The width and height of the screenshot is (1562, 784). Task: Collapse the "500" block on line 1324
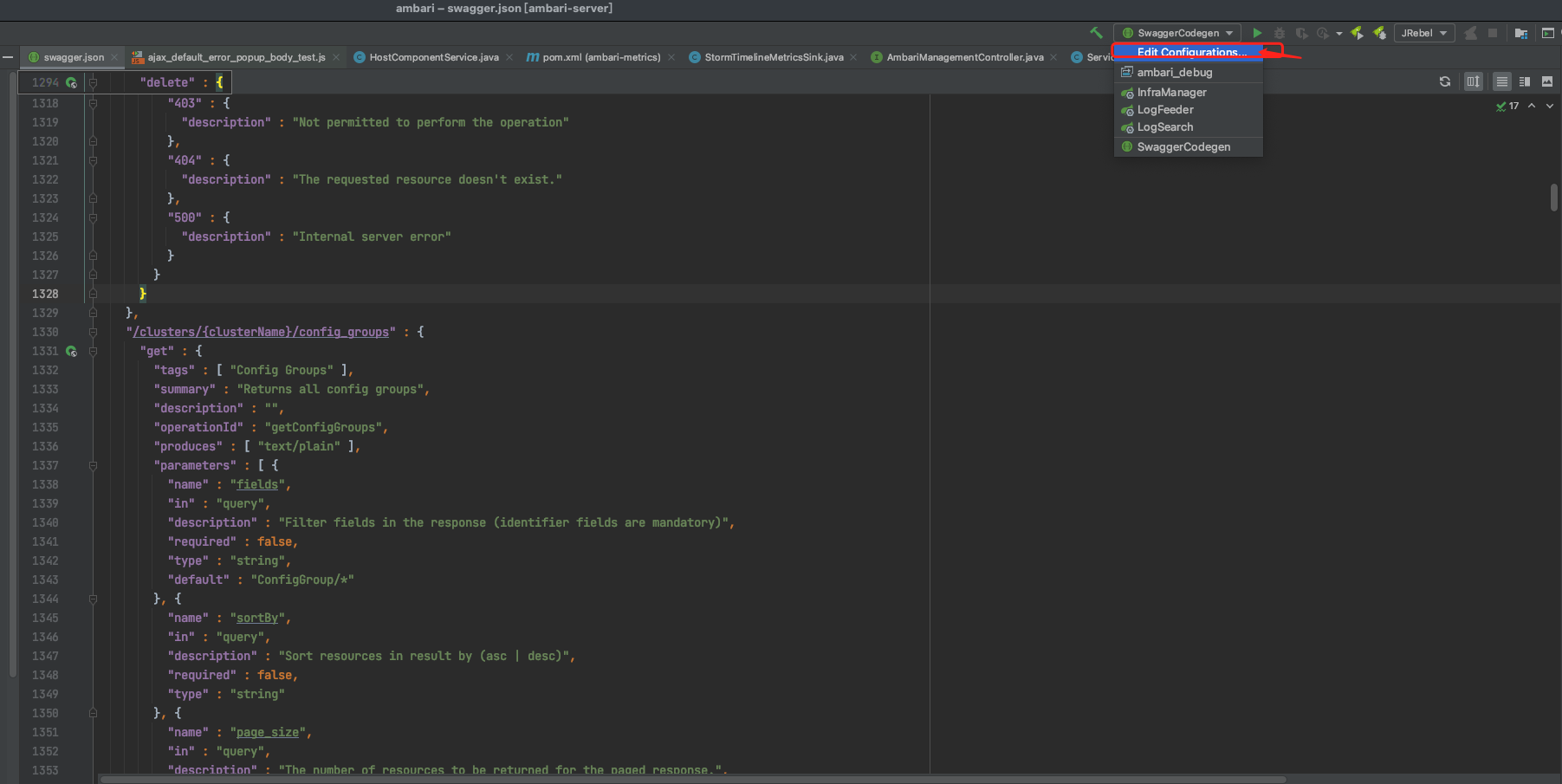tap(93, 217)
